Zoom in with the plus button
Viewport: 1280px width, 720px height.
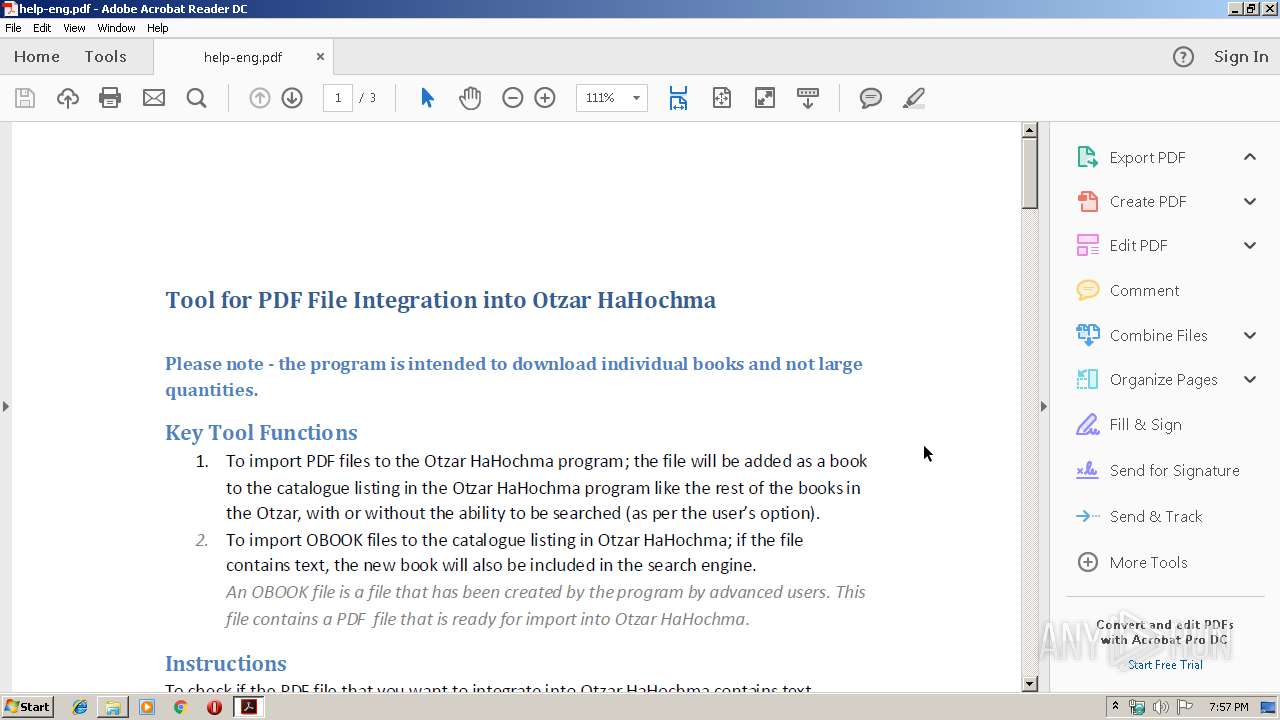[x=545, y=98]
